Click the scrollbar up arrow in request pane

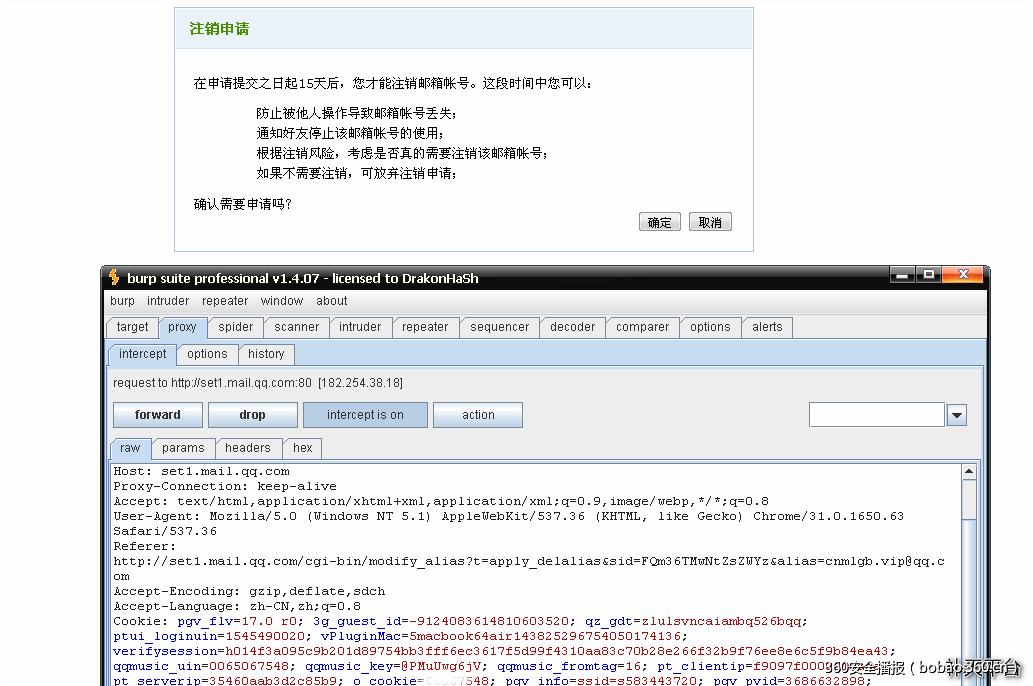968,472
